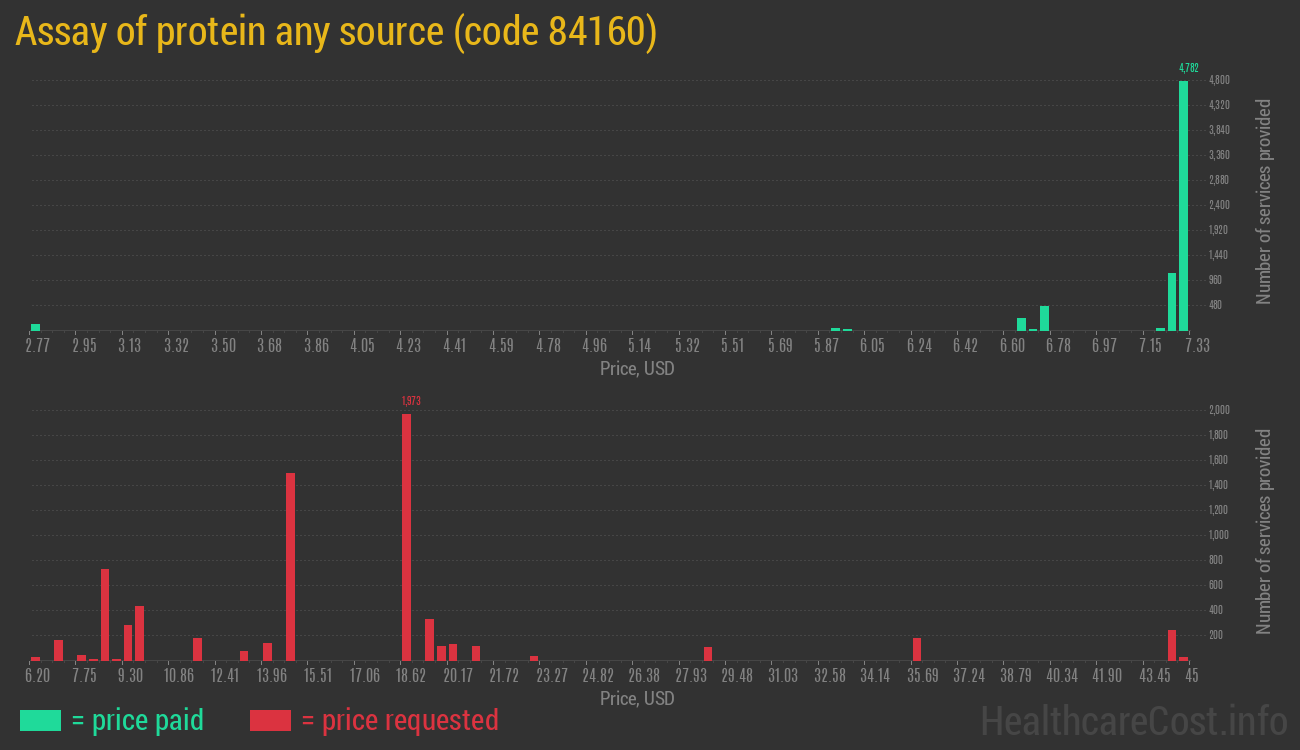Click the bottom chart's "Number of services provided" axis title

coord(1263,531)
